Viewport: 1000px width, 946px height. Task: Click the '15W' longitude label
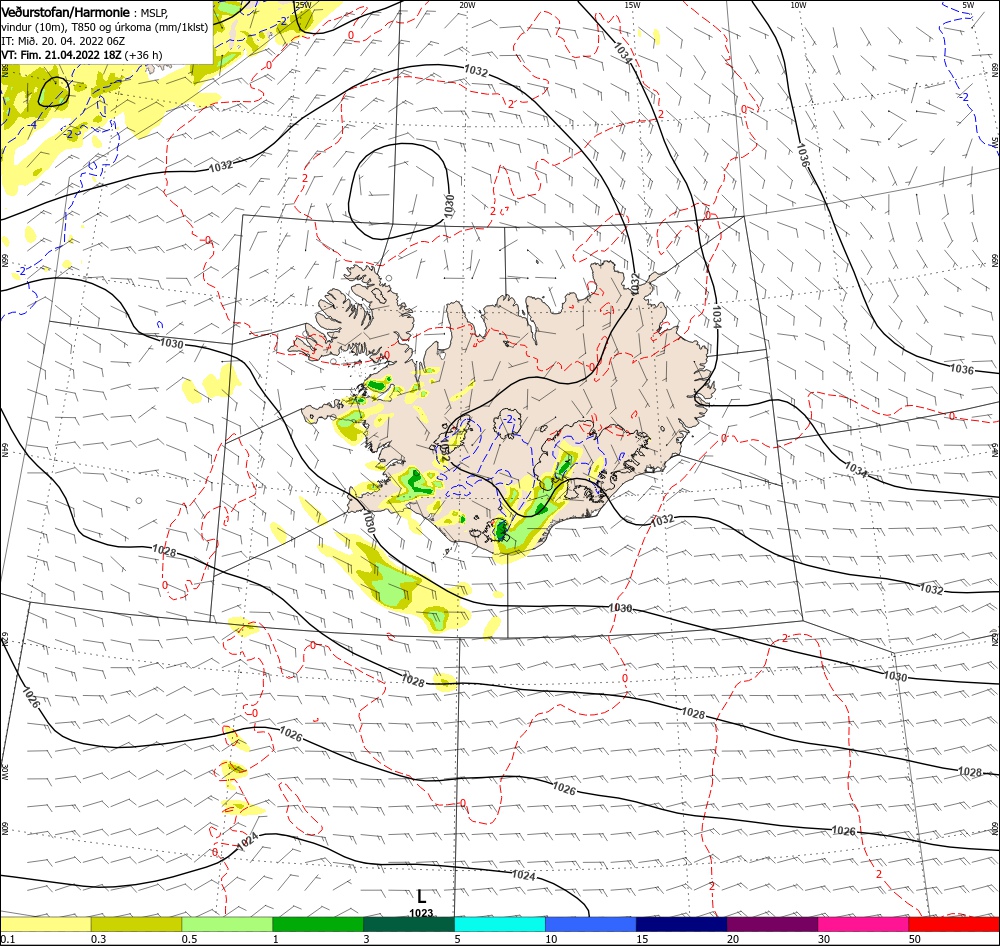632,5
